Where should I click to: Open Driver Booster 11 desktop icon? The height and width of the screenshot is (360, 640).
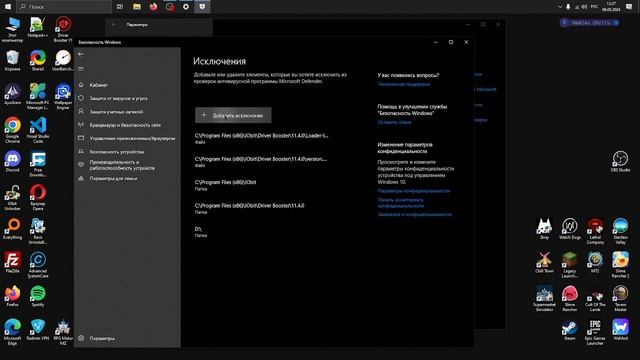pos(63,29)
